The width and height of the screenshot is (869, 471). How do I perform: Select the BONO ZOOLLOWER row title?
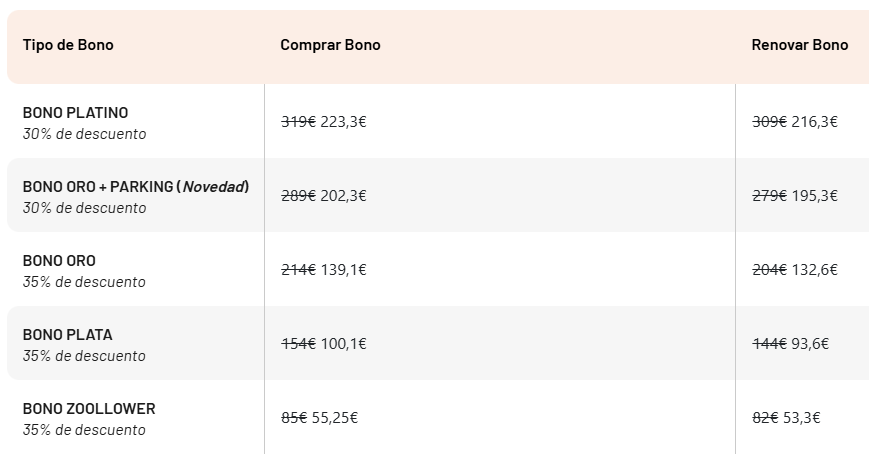point(89,408)
